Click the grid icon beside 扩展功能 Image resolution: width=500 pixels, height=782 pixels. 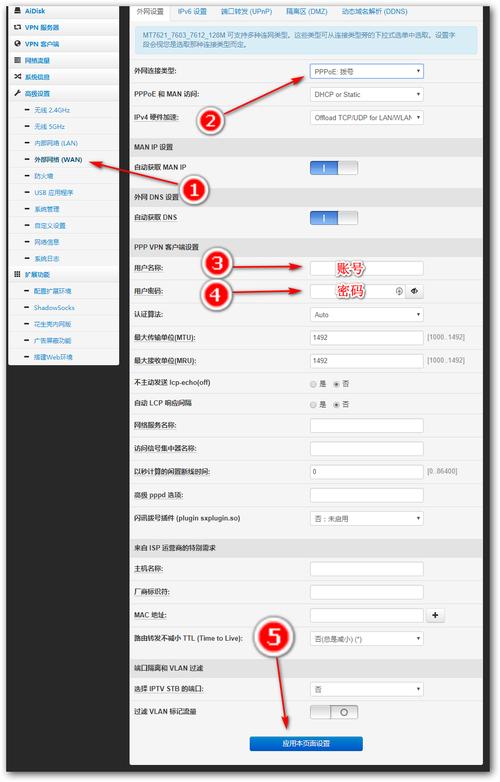[17, 274]
